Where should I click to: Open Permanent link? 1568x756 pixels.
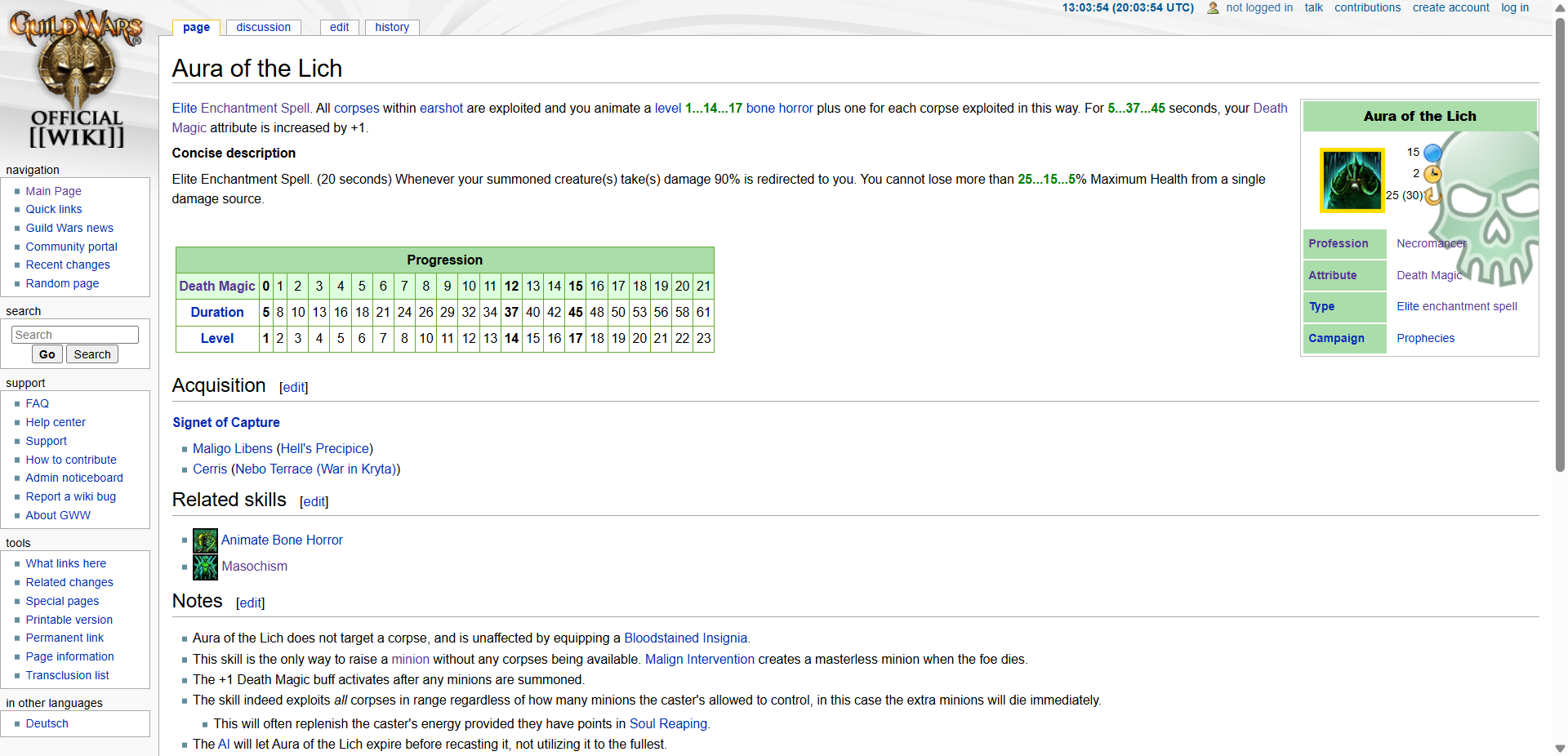click(x=65, y=638)
